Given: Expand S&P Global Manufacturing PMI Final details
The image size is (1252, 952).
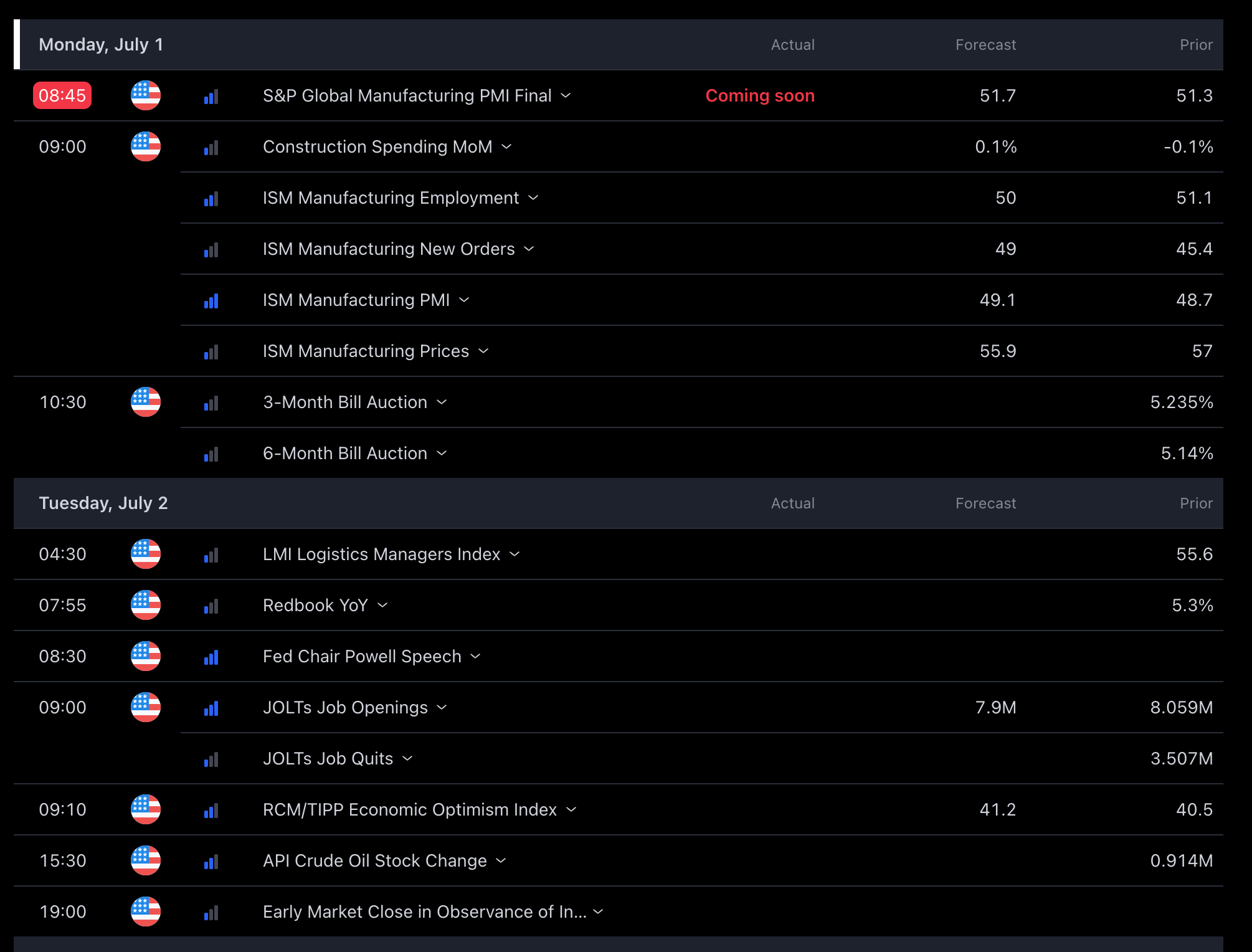Looking at the screenshot, I should [566, 95].
